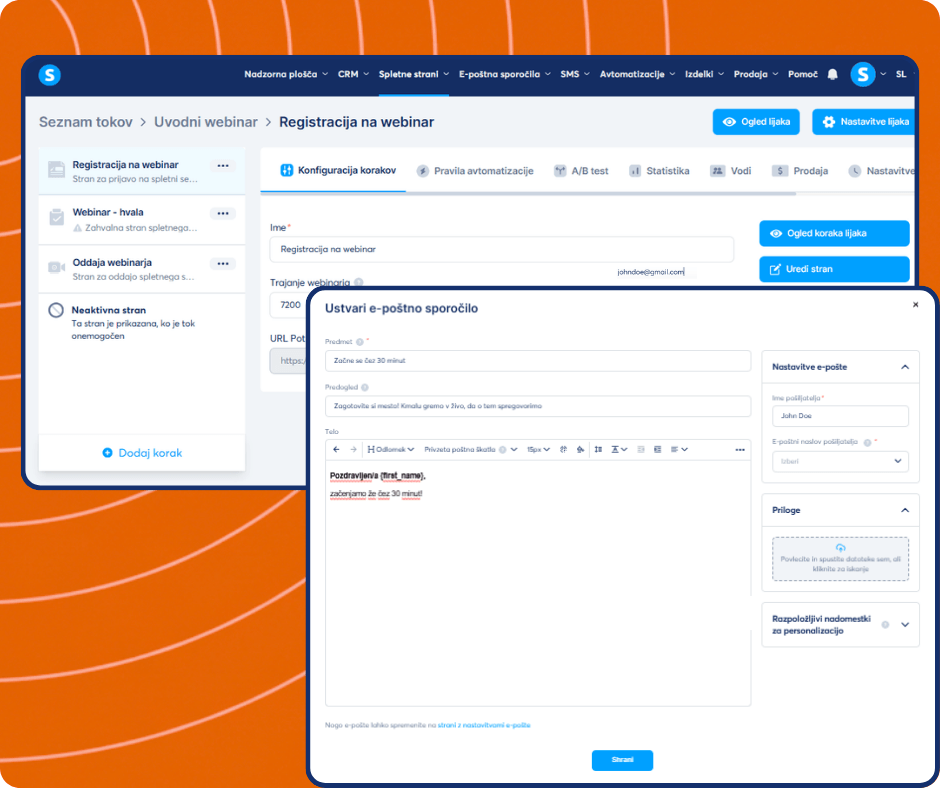Click the decrease indent icon

coord(641,449)
